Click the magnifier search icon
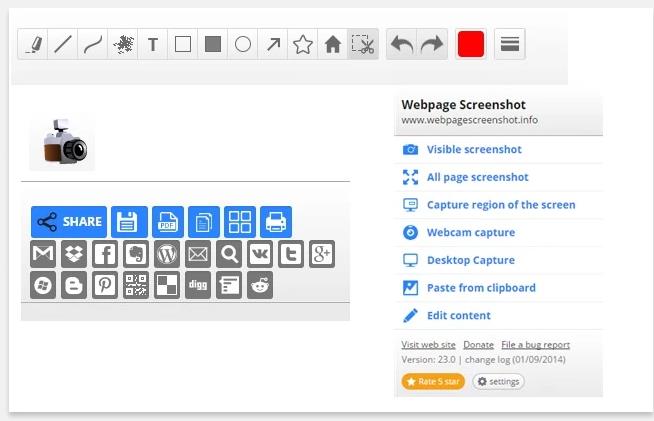 pyautogui.click(x=229, y=254)
